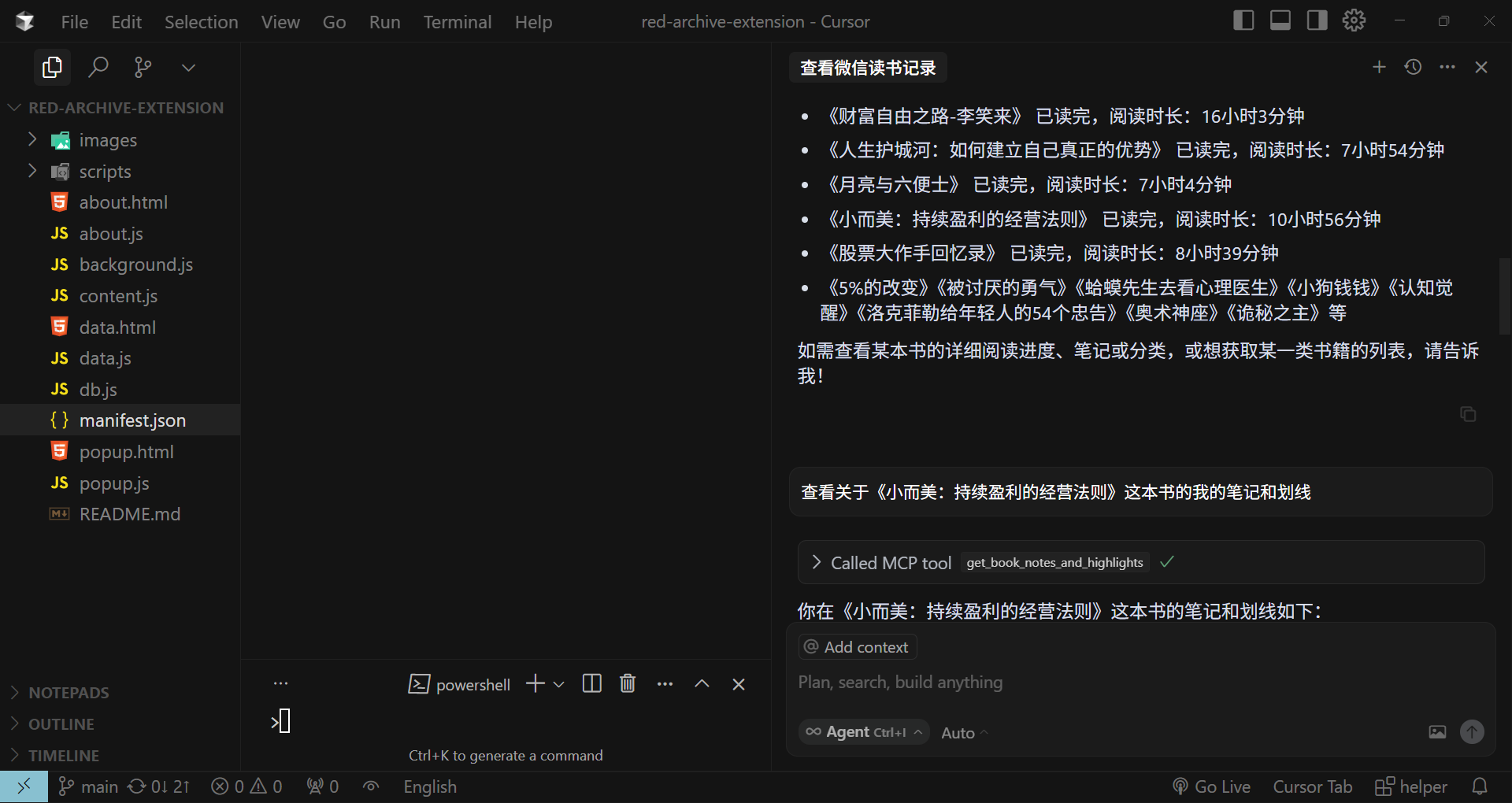Image resolution: width=1512 pixels, height=803 pixels.
Task: Toggle bottom panel layout icon
Action: click(x=1280, y=20)
